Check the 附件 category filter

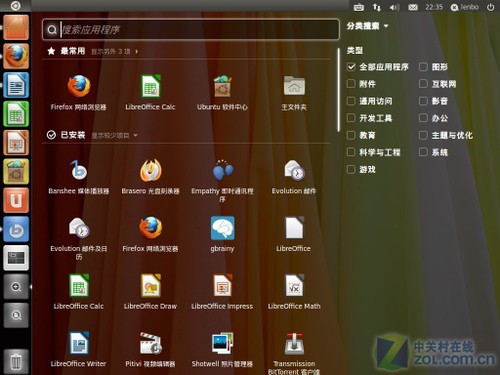(351, 84)
